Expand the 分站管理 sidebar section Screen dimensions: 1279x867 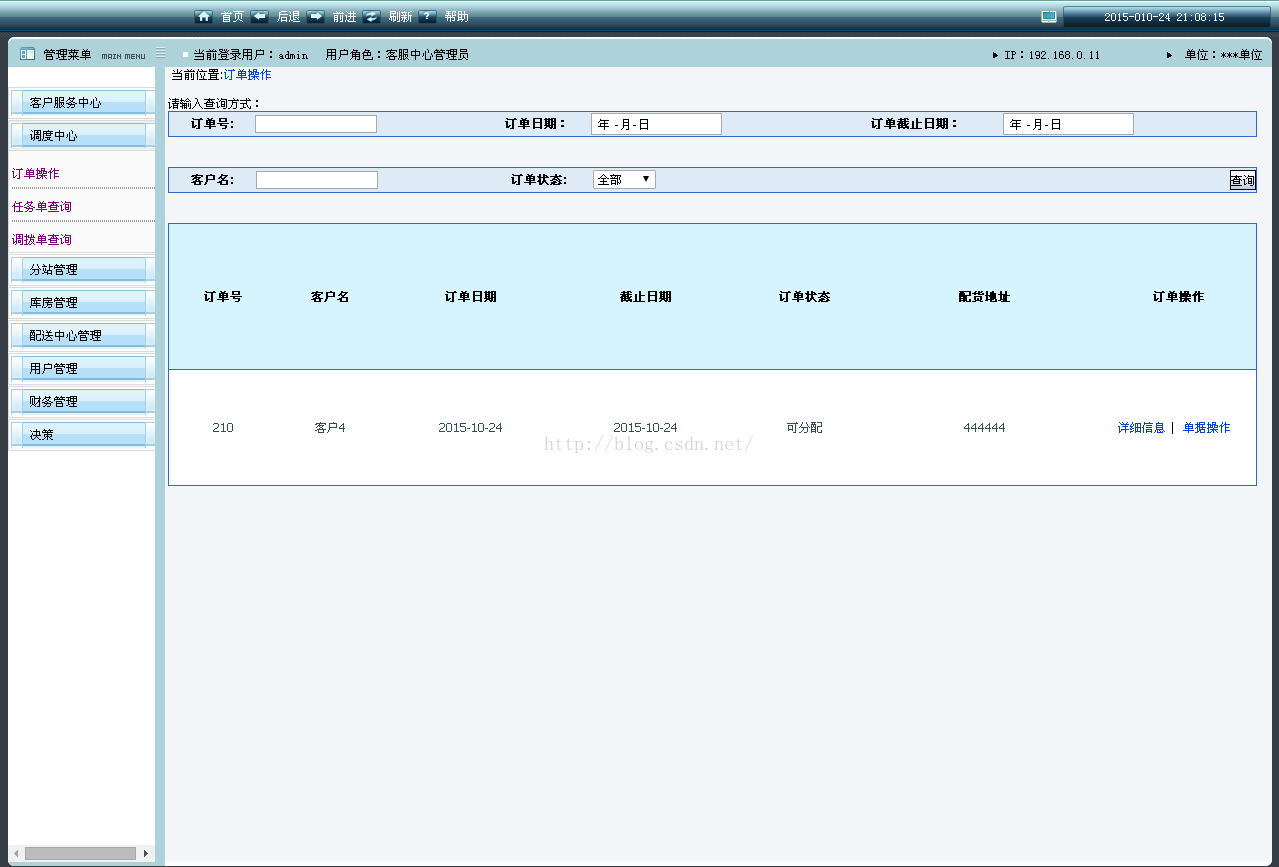pyautogui.click(x=78, y=270)
